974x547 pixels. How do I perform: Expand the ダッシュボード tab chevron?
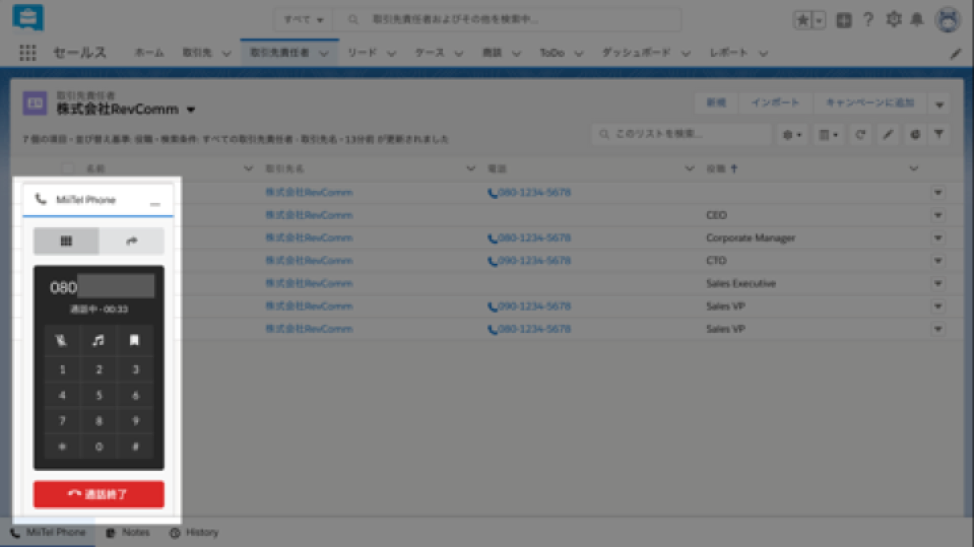[x=685, y=54]
